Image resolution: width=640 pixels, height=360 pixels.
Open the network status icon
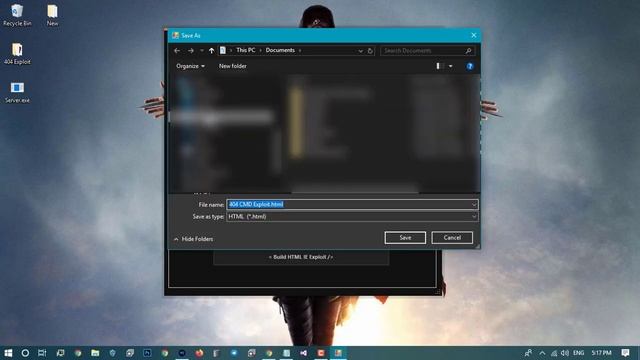pos(554,353)
